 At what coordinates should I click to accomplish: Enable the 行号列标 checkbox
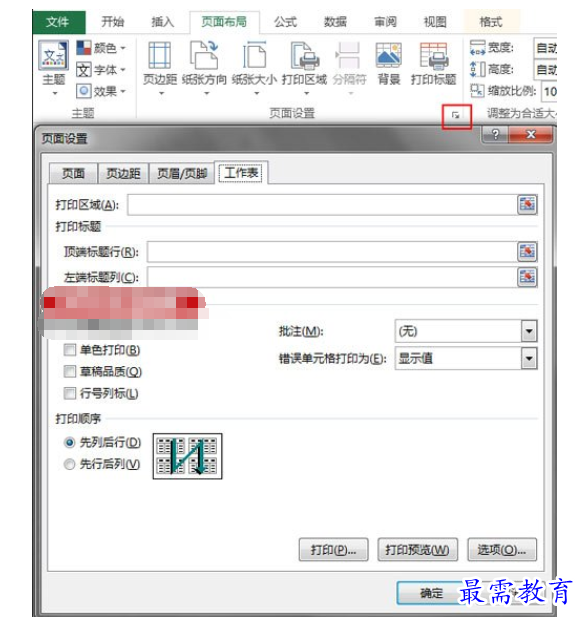[x=70, y=394]
